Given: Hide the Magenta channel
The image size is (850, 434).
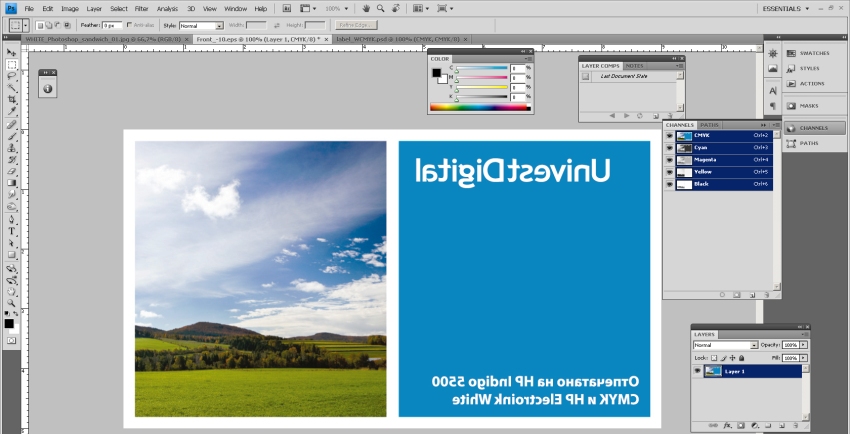Looking at the screenshot, I should pos(669,160).
